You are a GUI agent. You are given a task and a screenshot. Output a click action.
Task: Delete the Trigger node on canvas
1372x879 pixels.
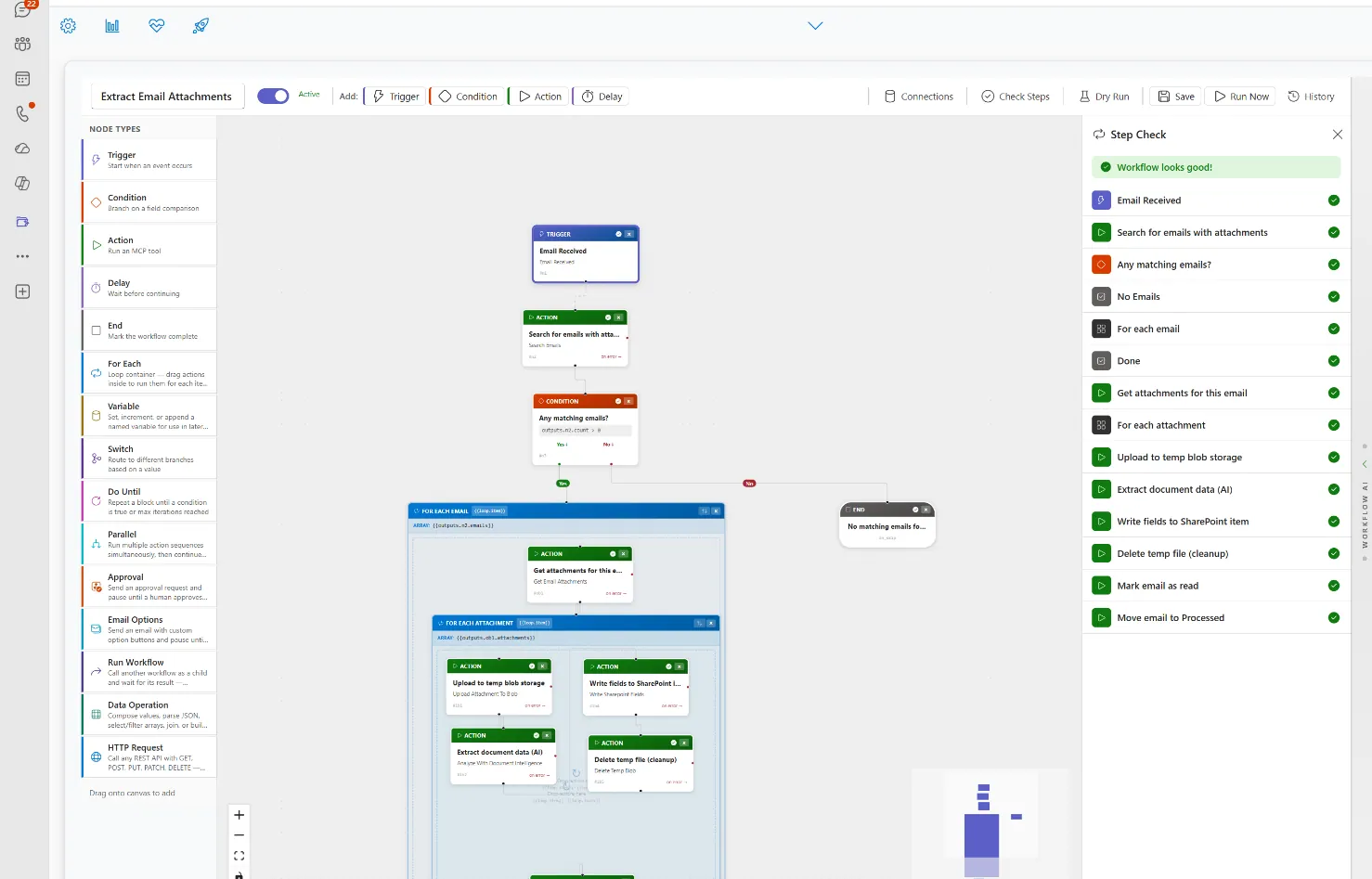[x=629, y=234]
